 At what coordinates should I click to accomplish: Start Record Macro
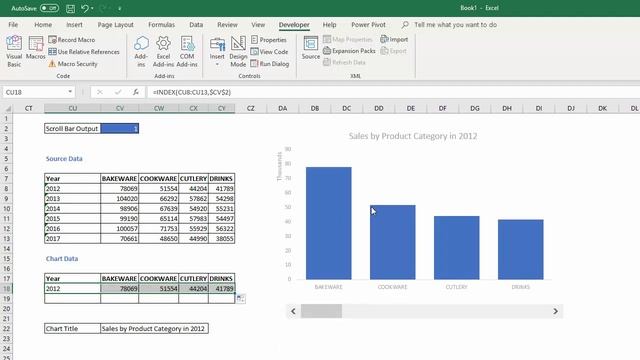click(71, 40)
